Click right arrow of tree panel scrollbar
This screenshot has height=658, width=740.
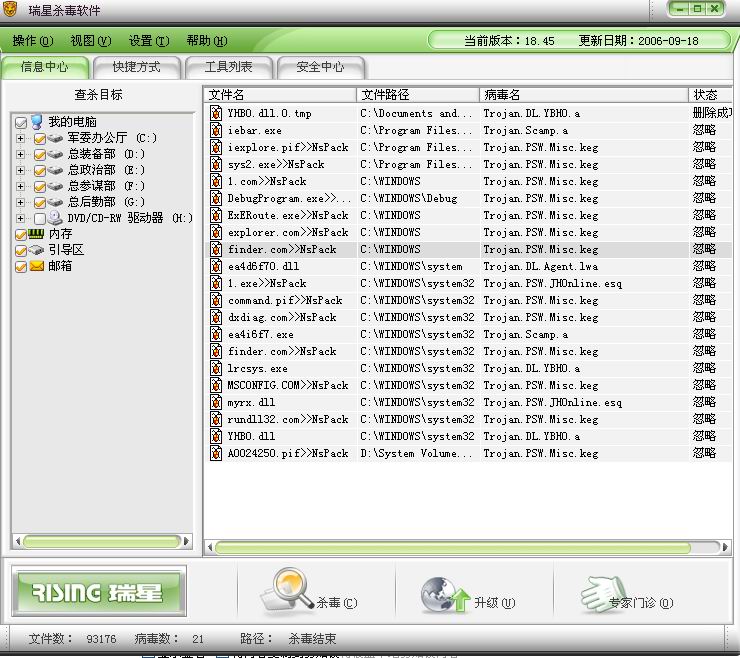pyautogui.click(x=186, y=541)
